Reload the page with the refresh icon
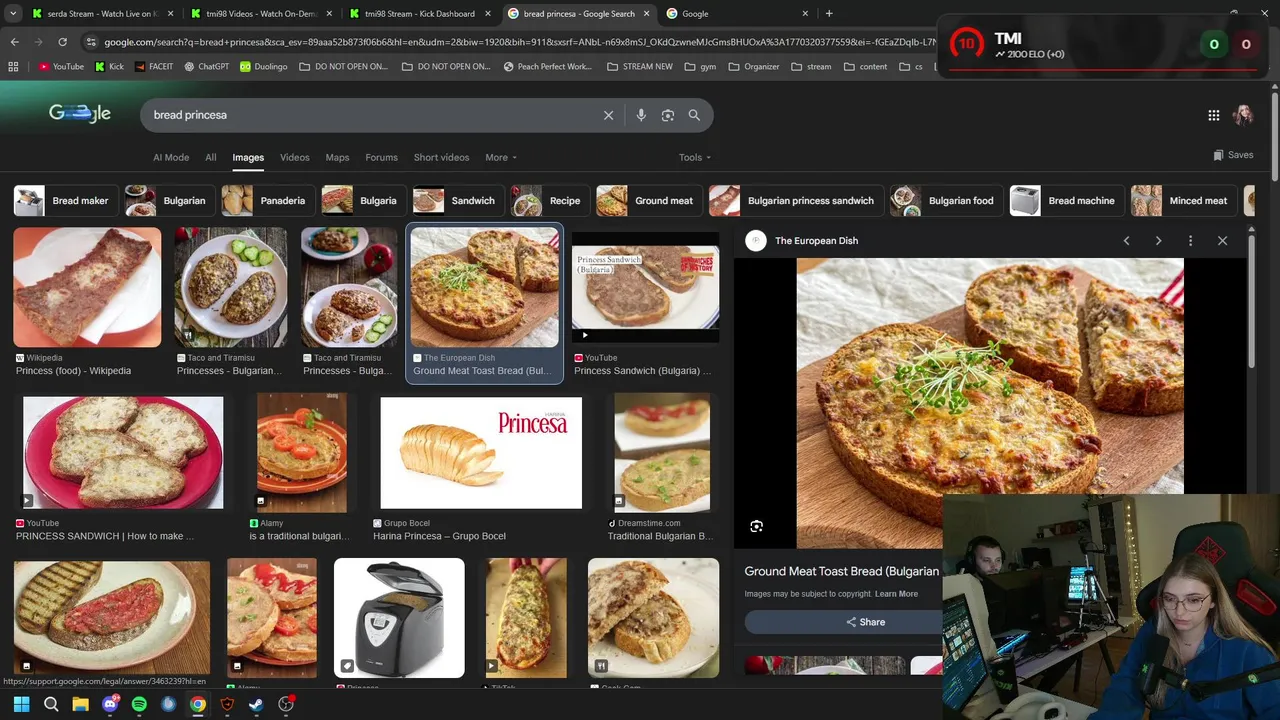This screenshot has height=720, width=1280. [x=62, y=42]
